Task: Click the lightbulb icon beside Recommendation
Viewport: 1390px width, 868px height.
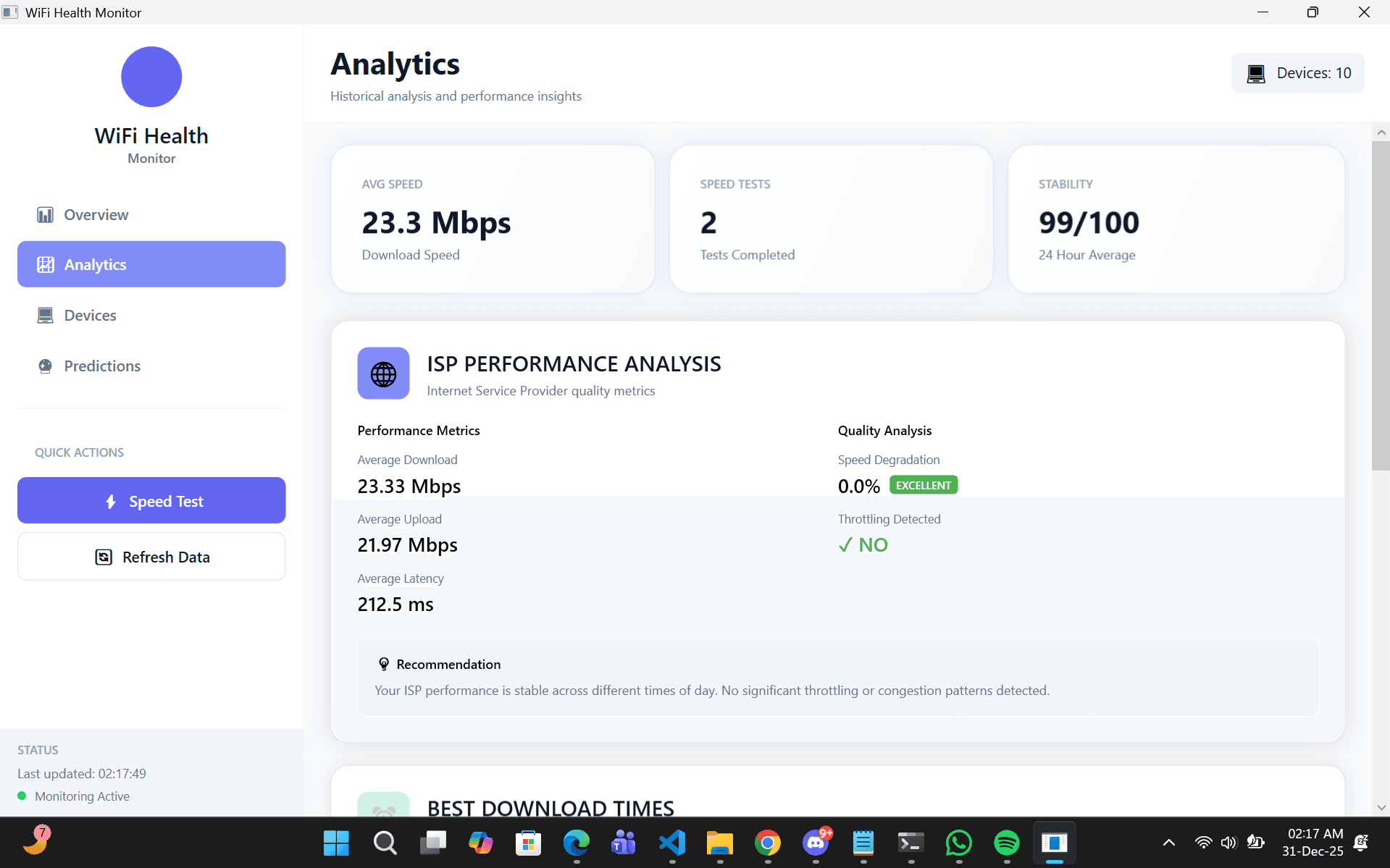Action: [x=384, y=664]
